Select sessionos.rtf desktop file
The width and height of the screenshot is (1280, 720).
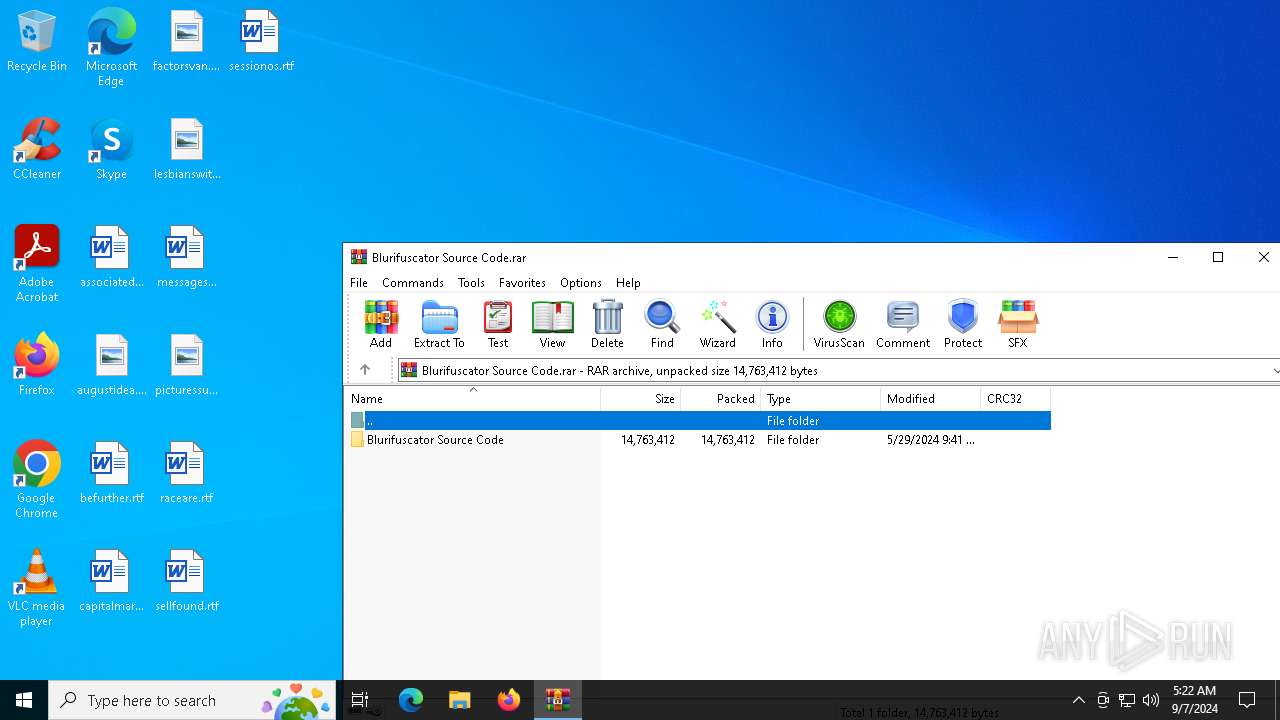coord(261,42)
